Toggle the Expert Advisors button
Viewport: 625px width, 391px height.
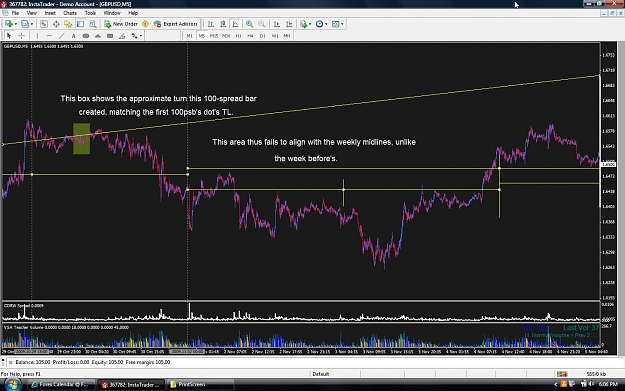tap(176, 24)
